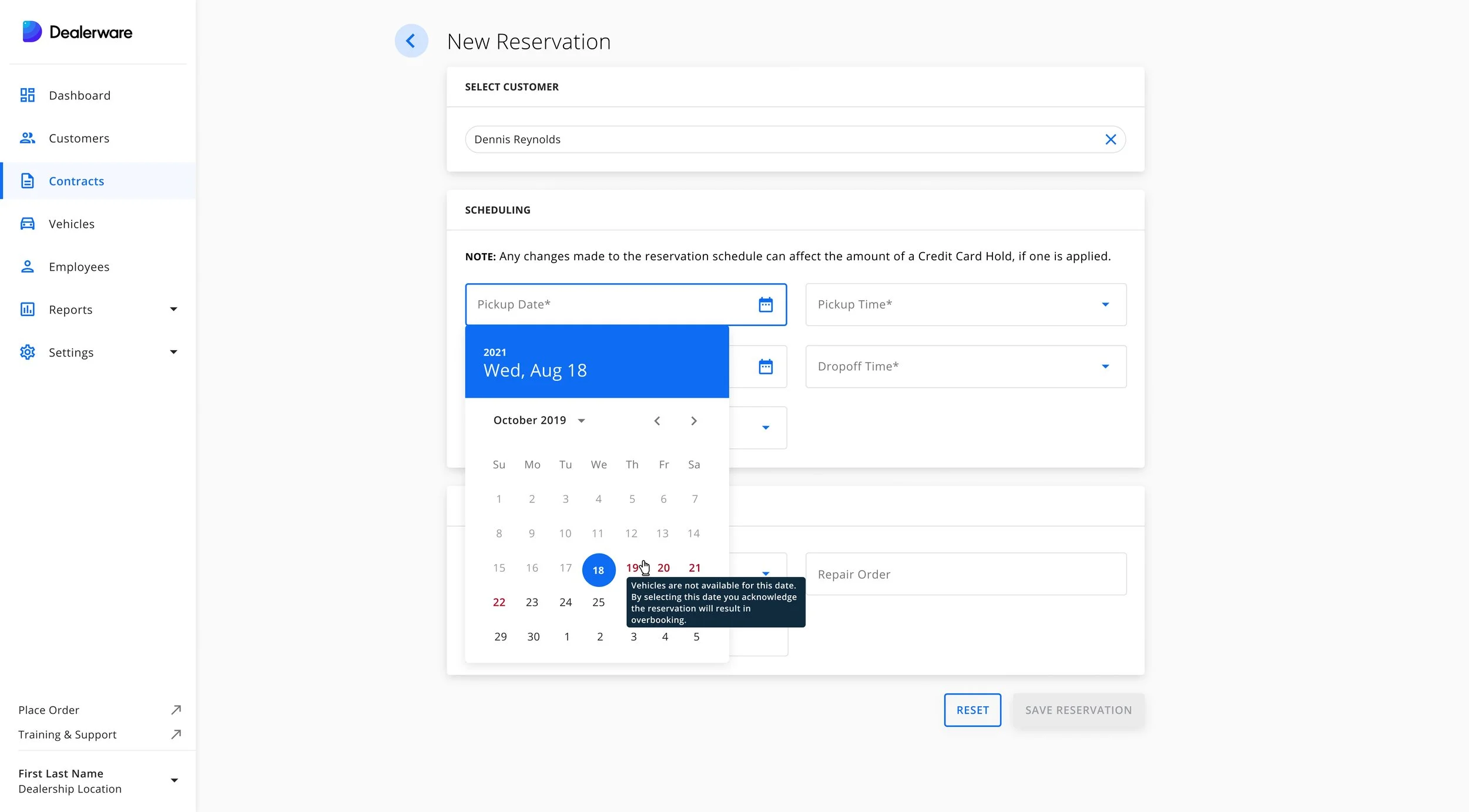Expand the Dropoff Time dropdown
The image size is (1469, 812).
pos(1105,367)
